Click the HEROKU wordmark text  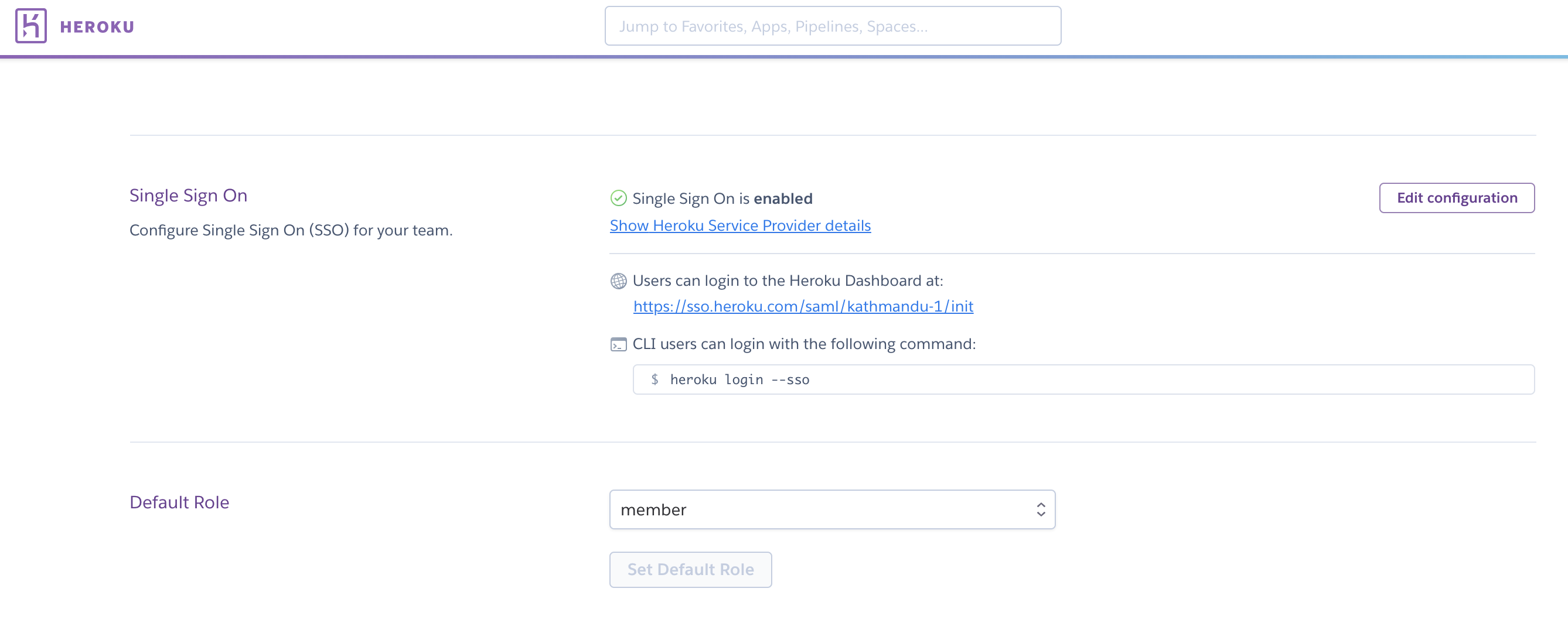[x=97, y=27]
